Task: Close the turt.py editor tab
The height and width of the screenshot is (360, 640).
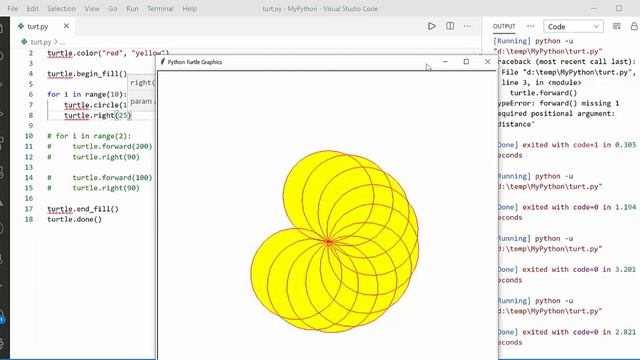Action: point(66,26)
